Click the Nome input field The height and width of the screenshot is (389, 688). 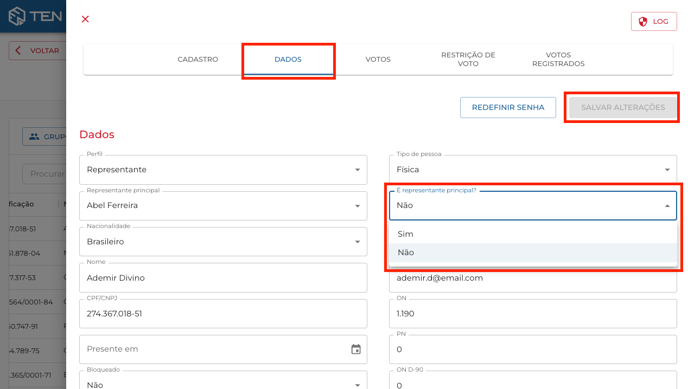223,278
